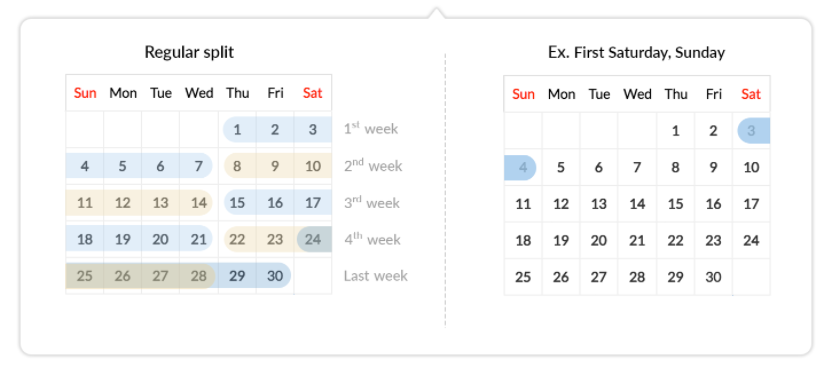Click 'Ex. First Saturday, Sunday' heading
This screenshot has height=368, width=826.
click(636, 52)
